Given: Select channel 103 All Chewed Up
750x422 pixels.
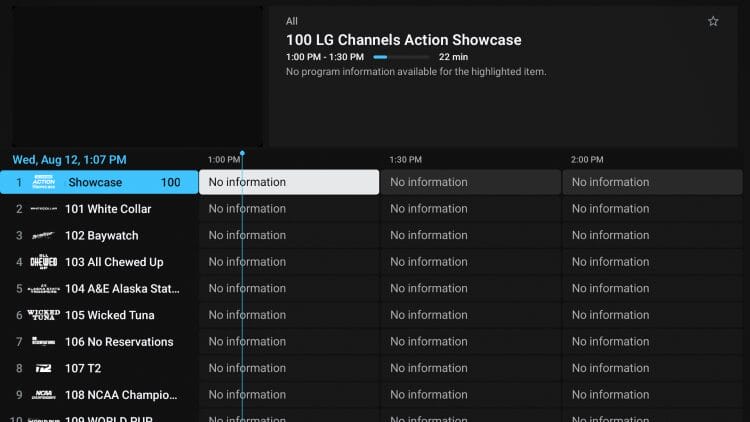Looking at the screenshot, I should pyautogui.click(x=99, y=262).
